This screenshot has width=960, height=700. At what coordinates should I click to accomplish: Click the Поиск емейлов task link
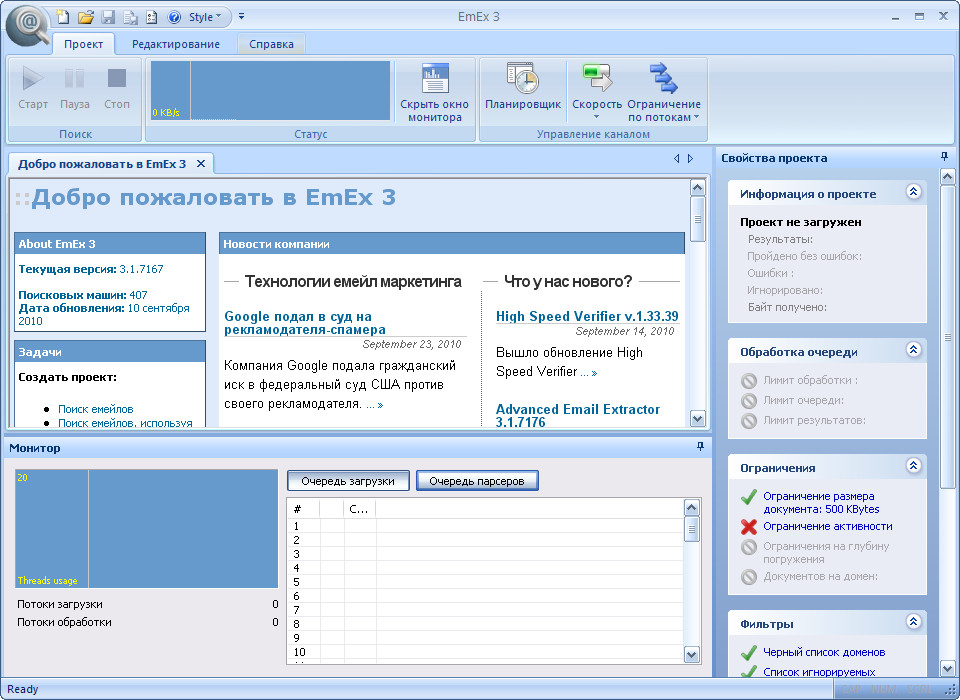pyautogui.click(x=96, y=408)
